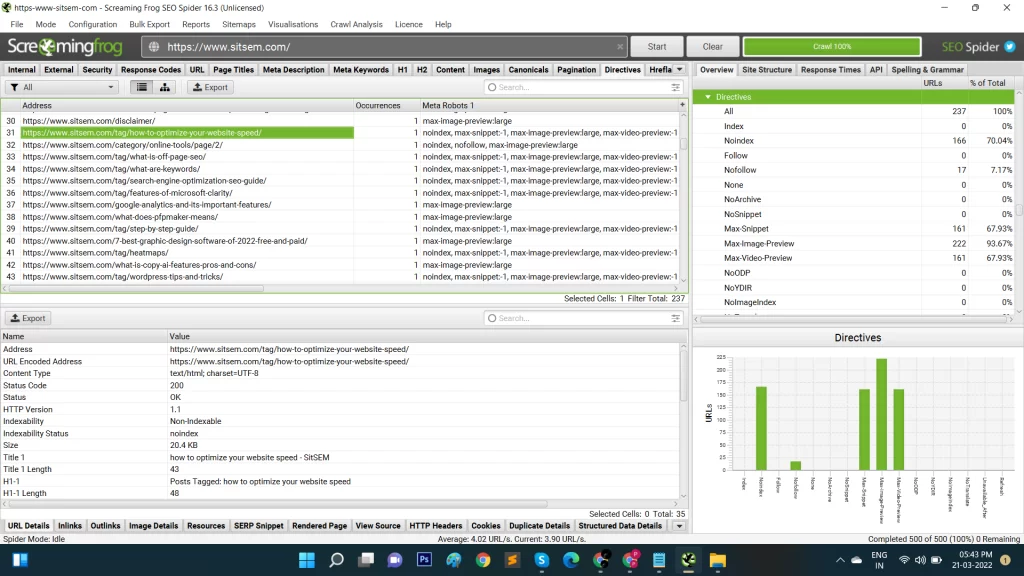Viewport: 1024px width, 576px height.
Task: Open the Configuration menu
Action: pyautogui.click(x=93, y=24)
